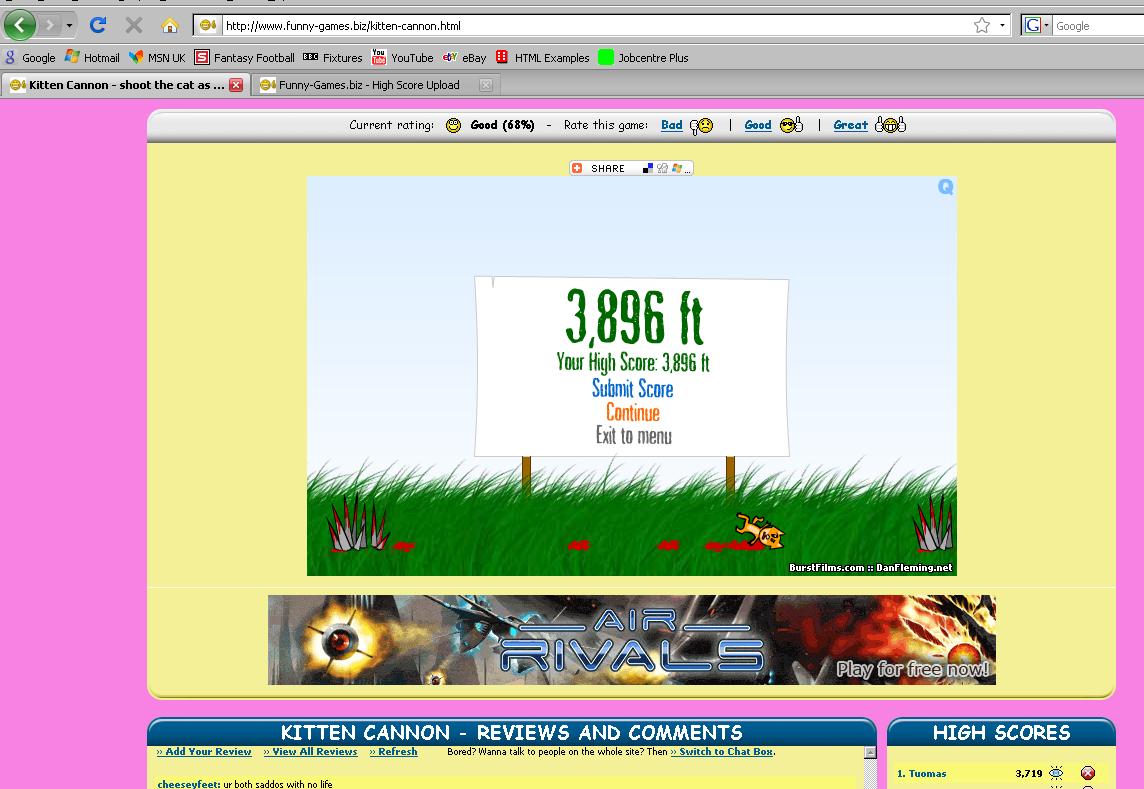Open the address bar history dropdown
The width and height of the screenshot is (1144, 789).
tap(1002, 26)
